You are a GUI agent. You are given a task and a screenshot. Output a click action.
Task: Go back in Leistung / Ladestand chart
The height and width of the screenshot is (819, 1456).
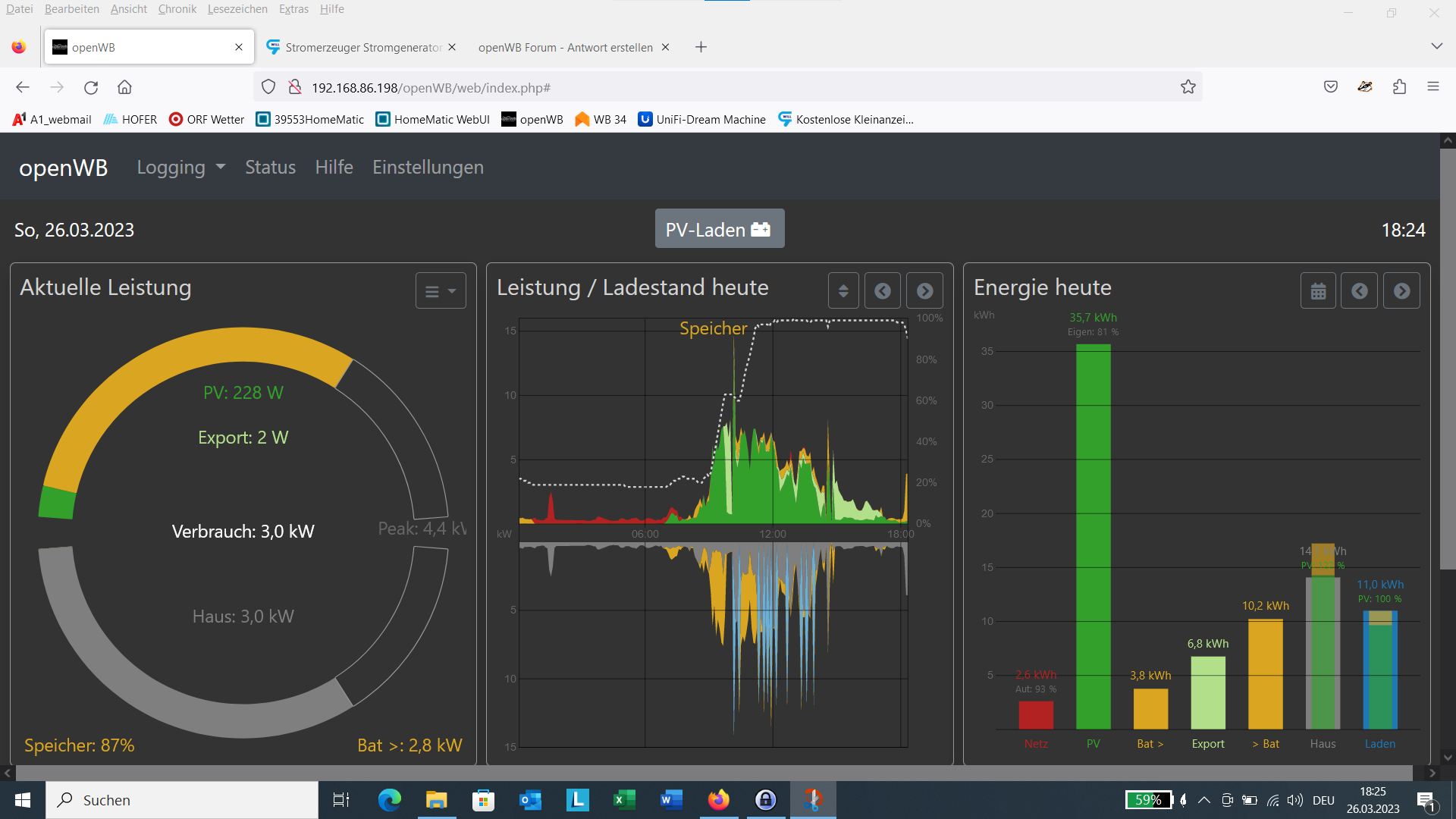tap(882, 291)
